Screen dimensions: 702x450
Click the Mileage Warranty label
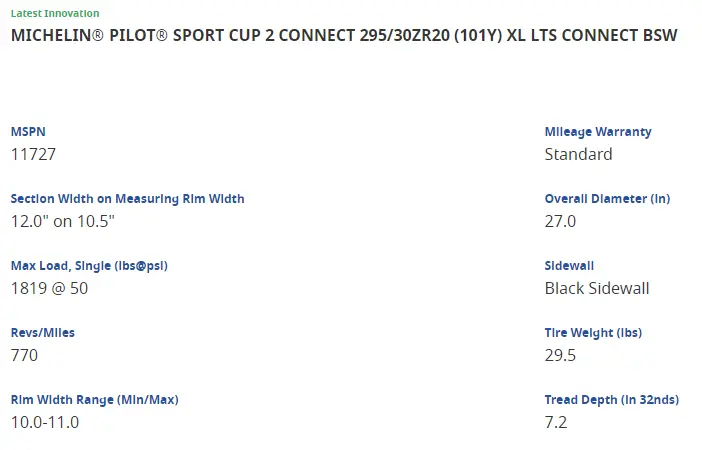tap(598, 132)
